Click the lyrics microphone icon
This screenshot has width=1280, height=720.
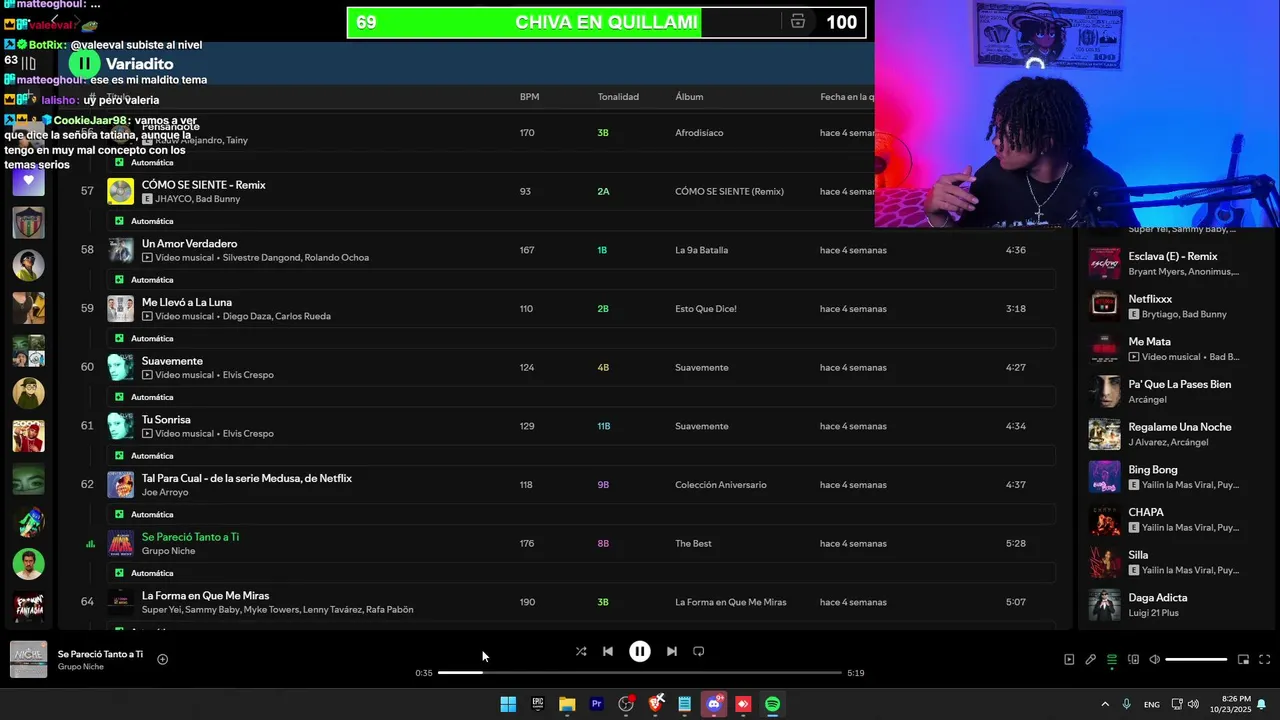1091,660
